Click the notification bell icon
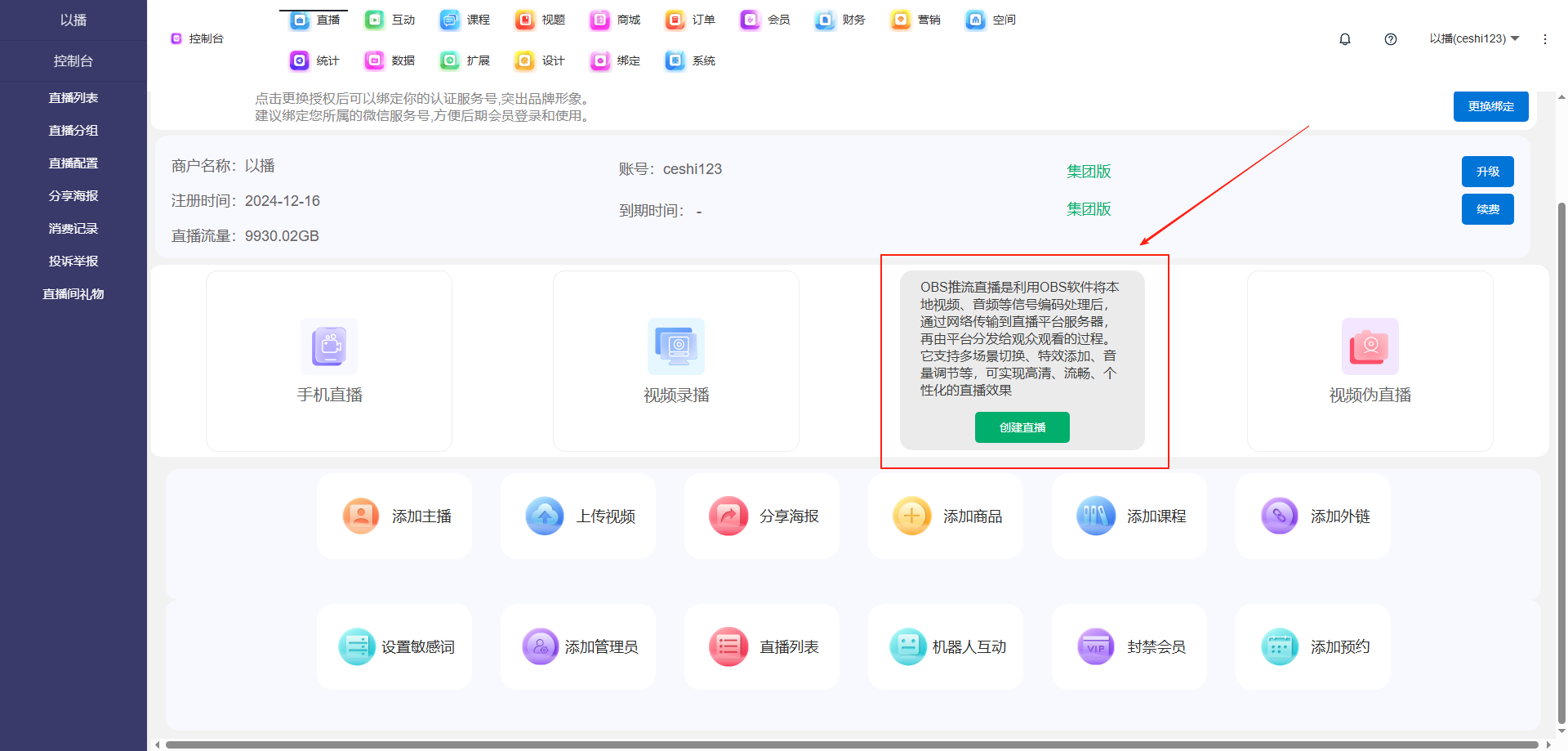Viewport: 1568px width, 751px height. [x=1345, y=39]
